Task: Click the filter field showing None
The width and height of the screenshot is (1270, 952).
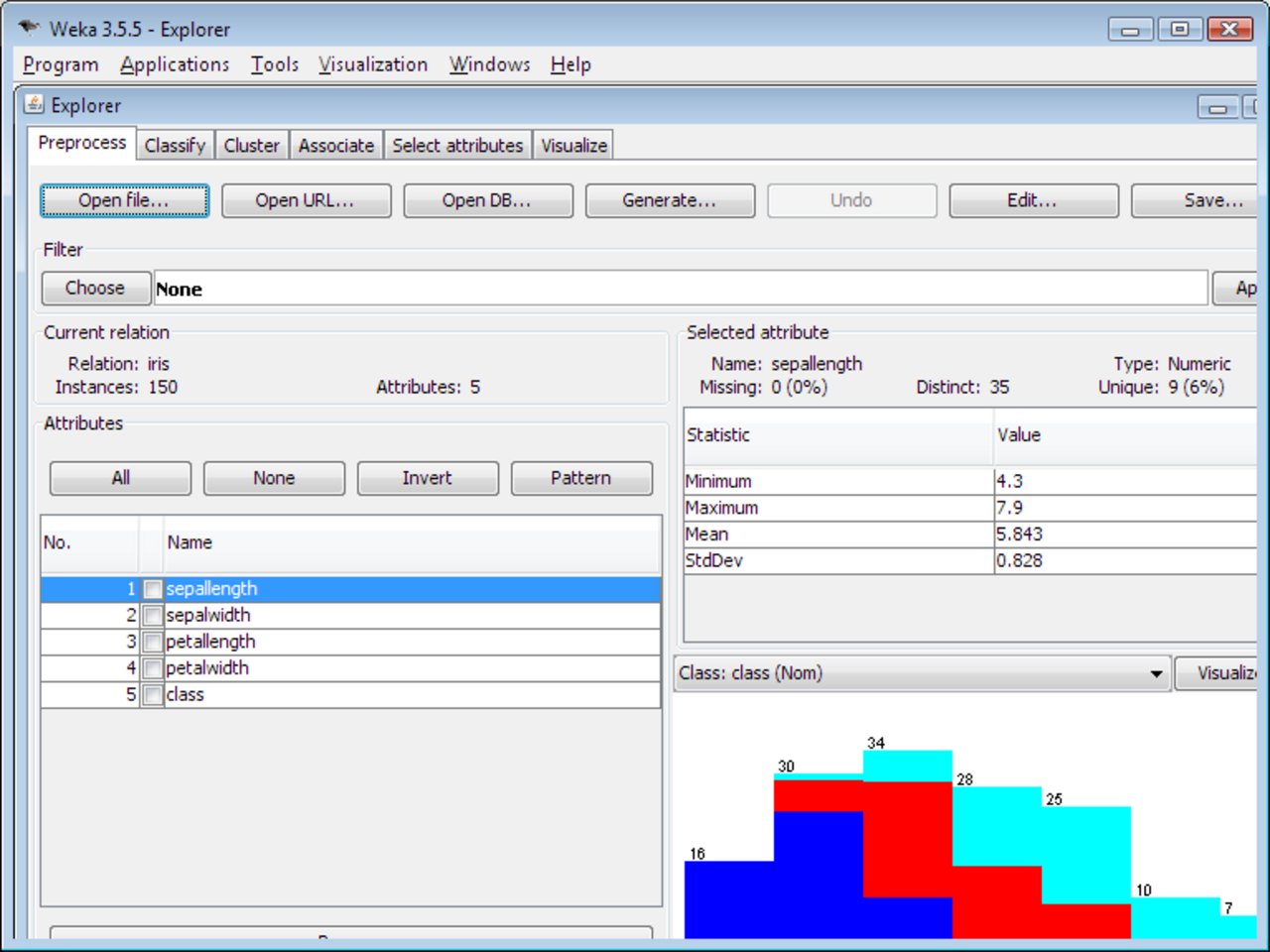Action: click(x=681, y=289)
